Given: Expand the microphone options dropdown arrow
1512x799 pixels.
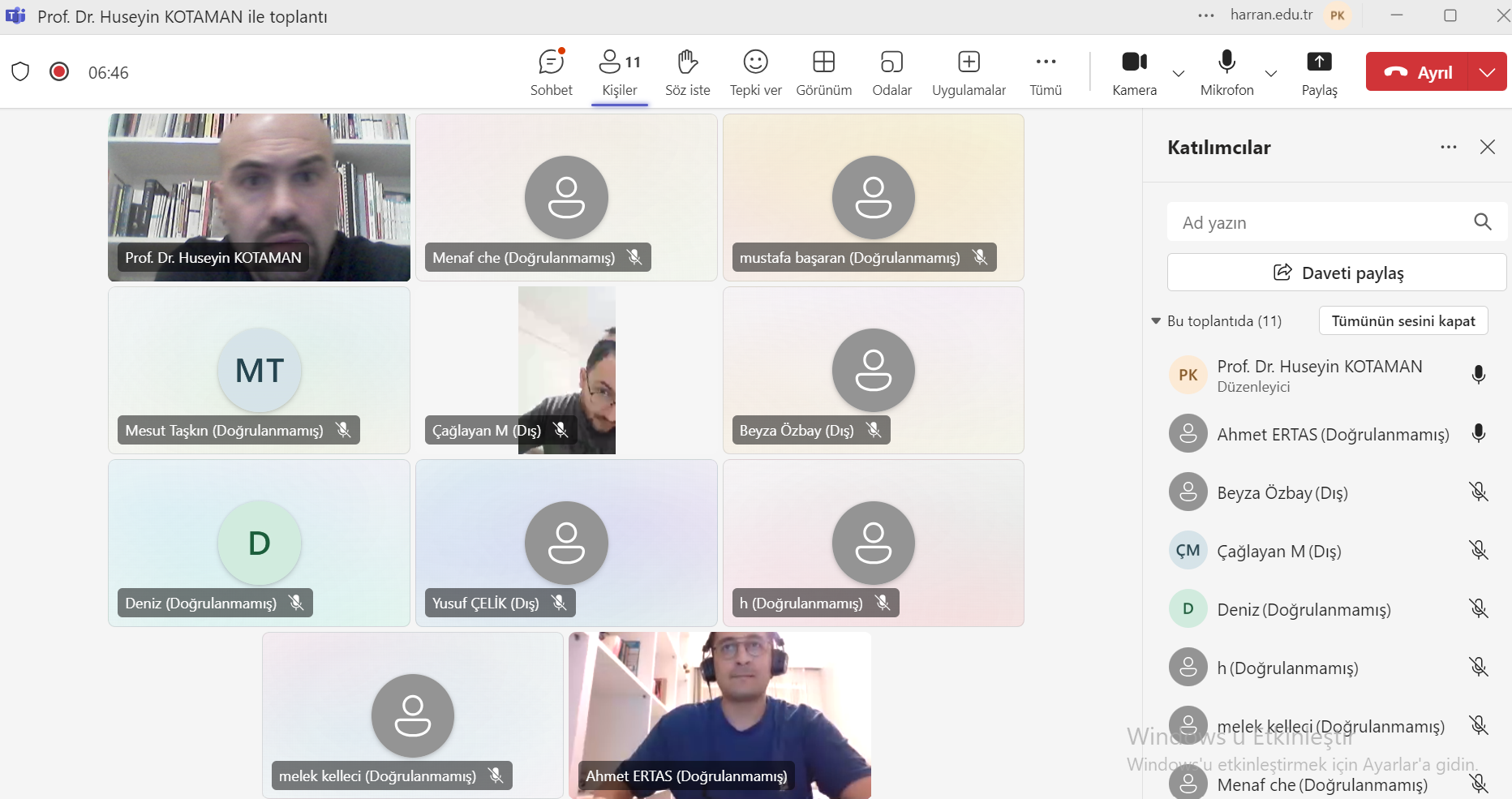Looking at the screenshot, I should 1271,73.
